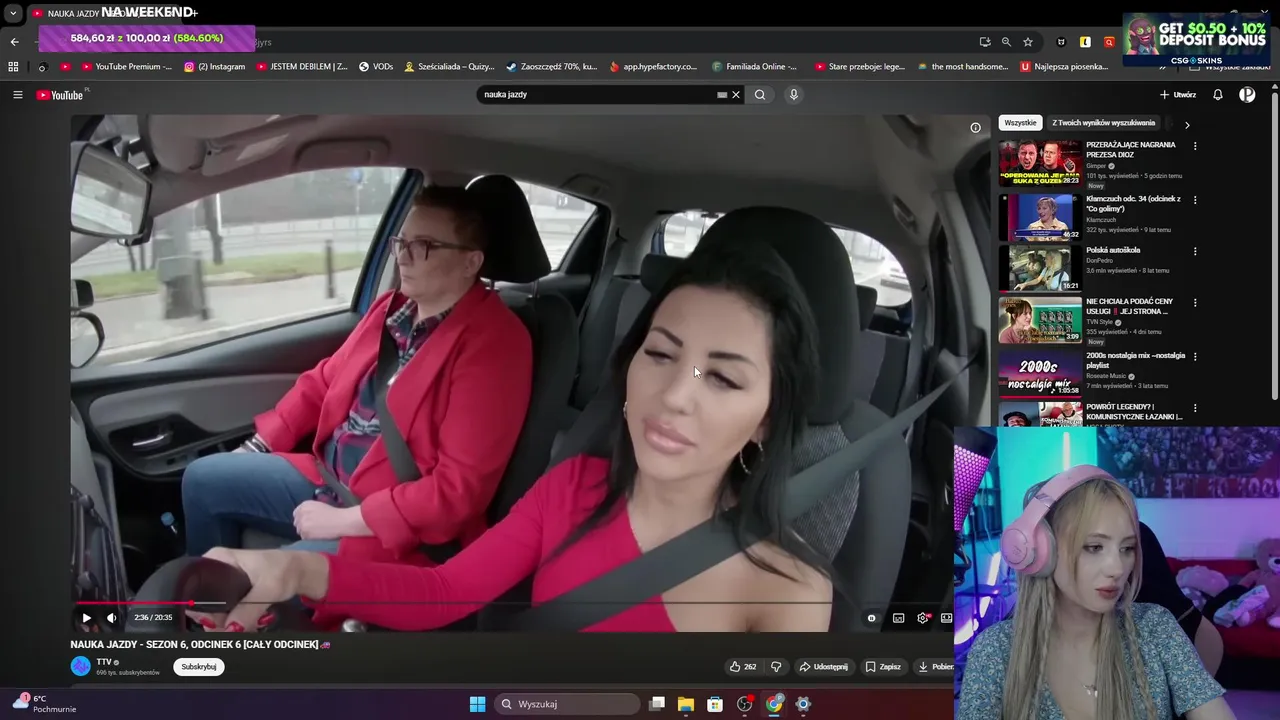Dislike the video with thumbs down
This screenshot has width=1280, height=720.
click(x=776, y=667)
